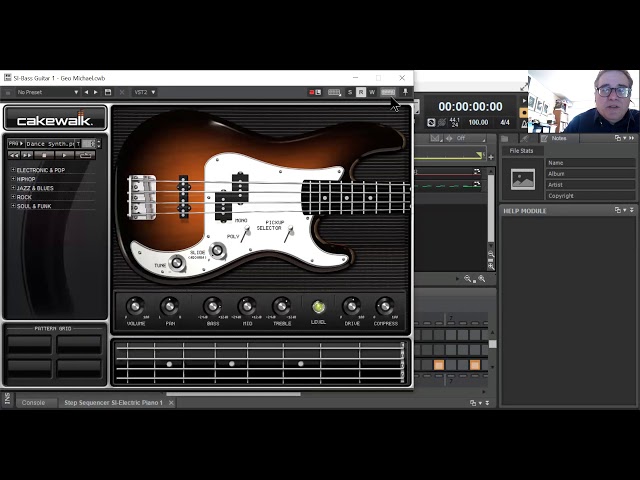Expand the ROCK folder

pos(13,197)
